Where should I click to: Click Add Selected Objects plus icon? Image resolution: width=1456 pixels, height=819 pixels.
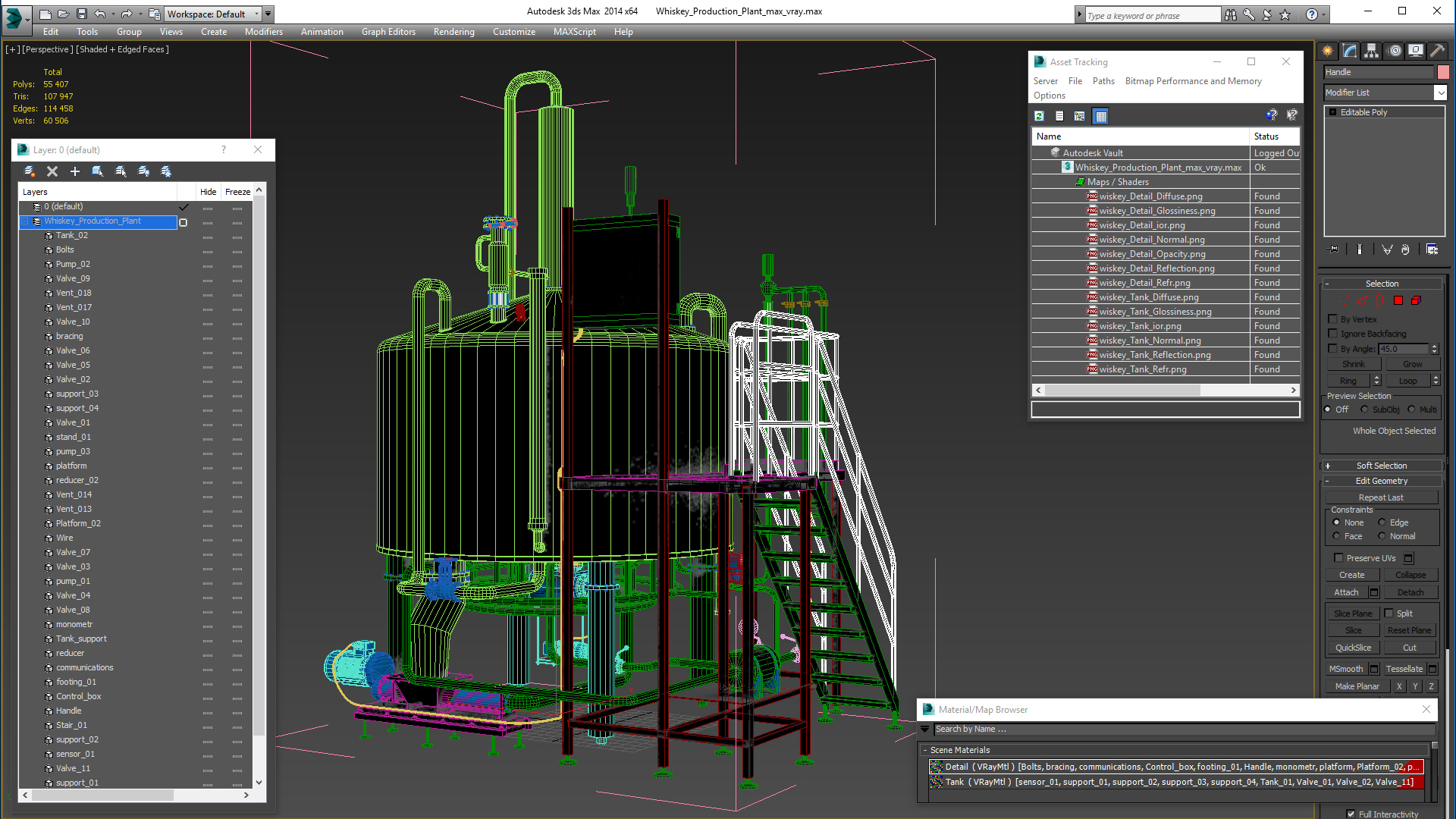(75, 171)
